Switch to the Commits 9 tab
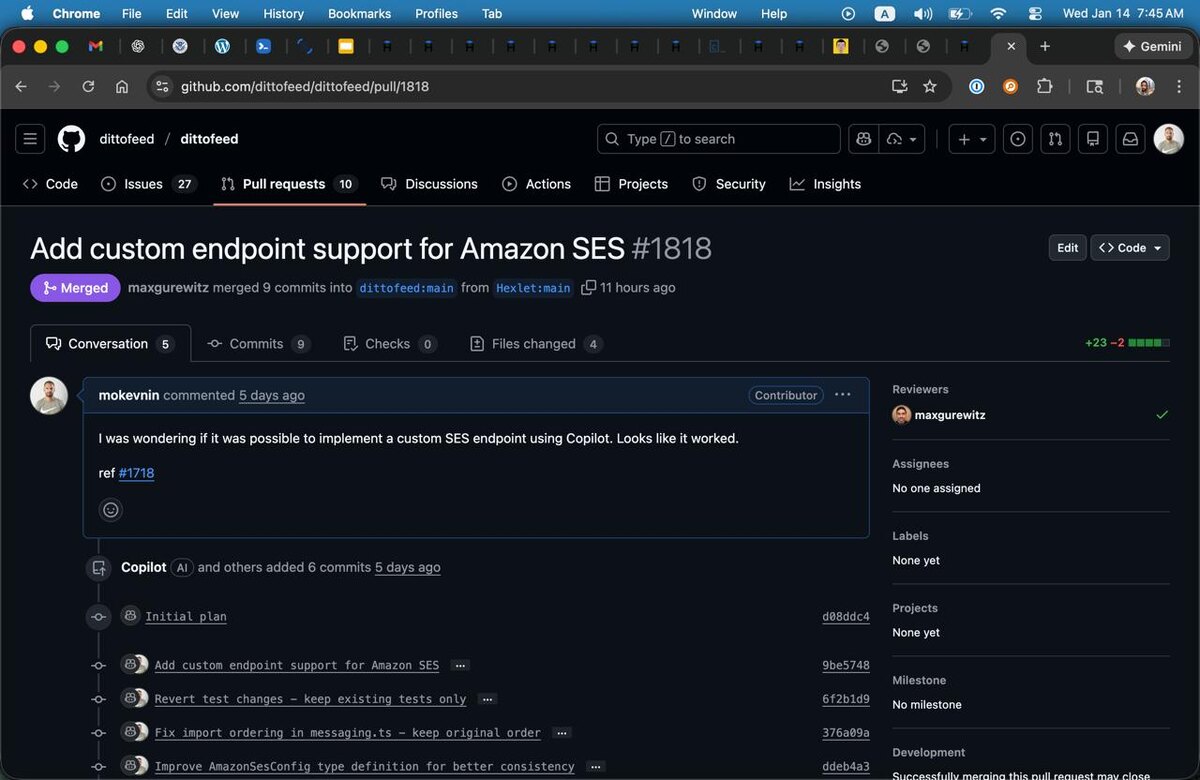The height and width of the screenshot is (780, 1200). 259,343
